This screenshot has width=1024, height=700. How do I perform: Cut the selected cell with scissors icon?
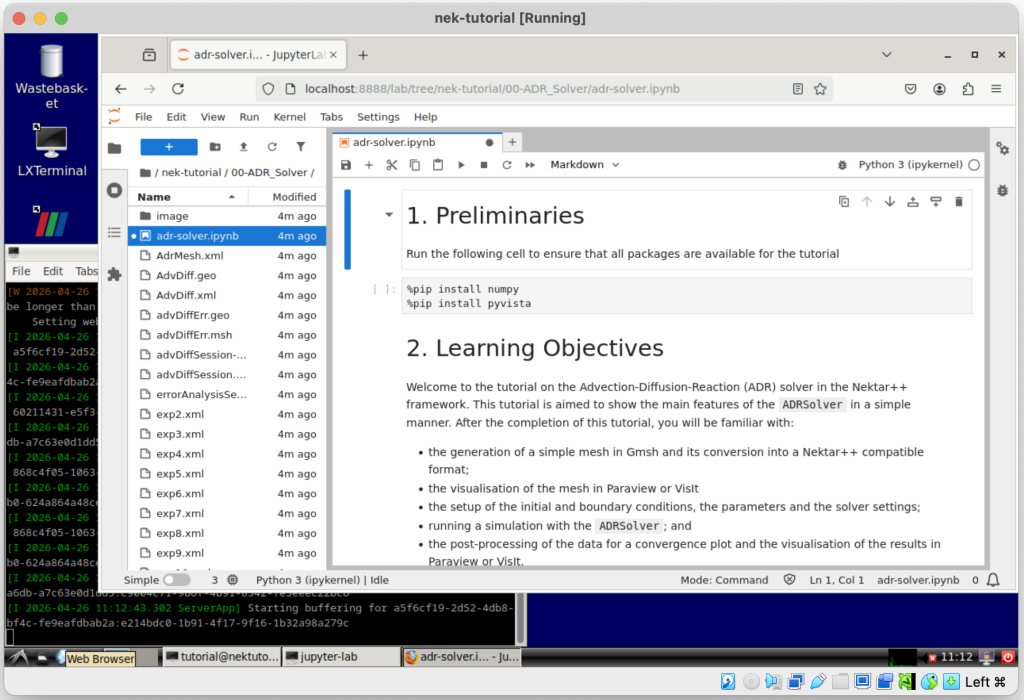tap(392, 165)
